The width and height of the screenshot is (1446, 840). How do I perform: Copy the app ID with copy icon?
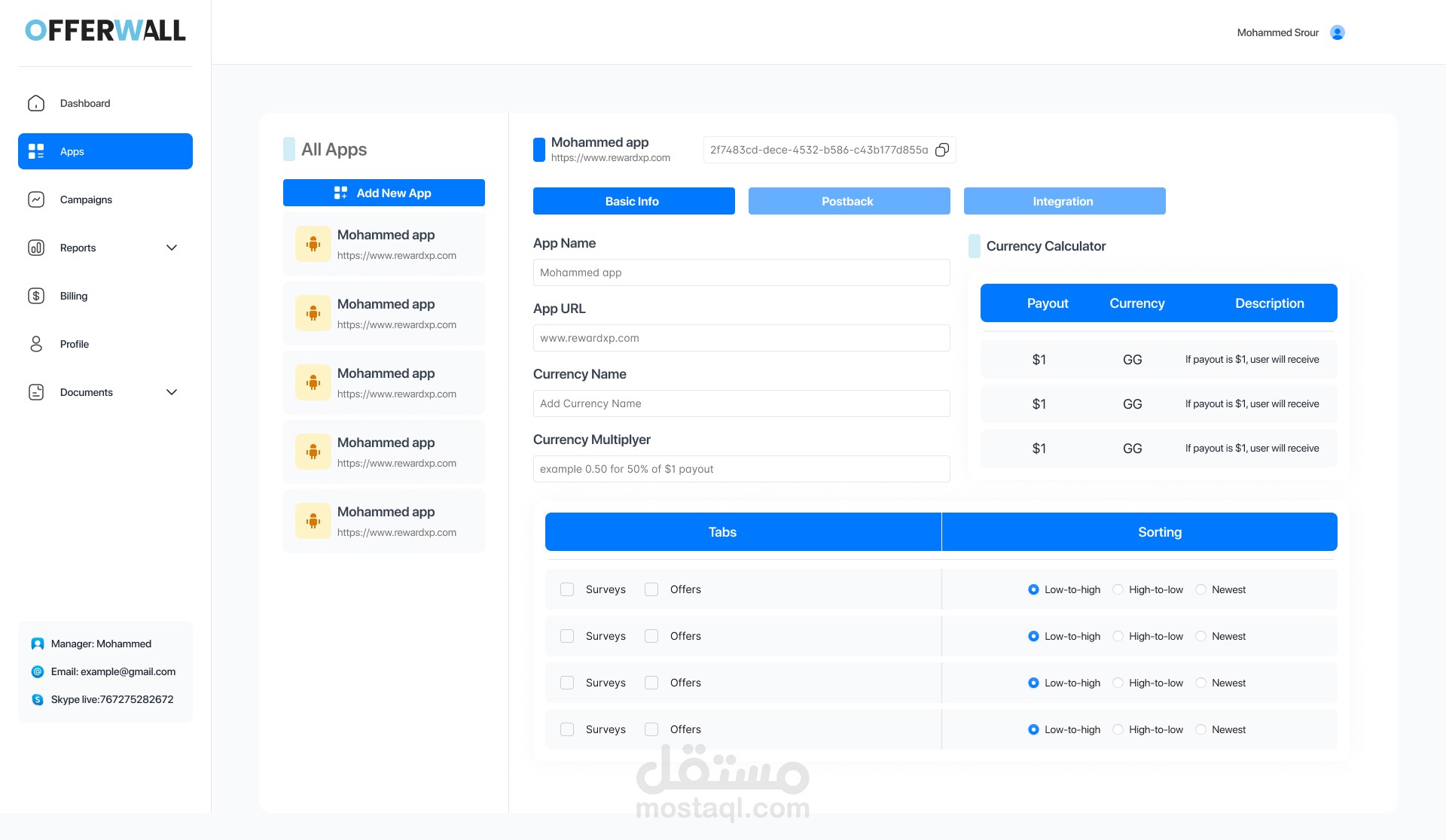pos(941,150)
